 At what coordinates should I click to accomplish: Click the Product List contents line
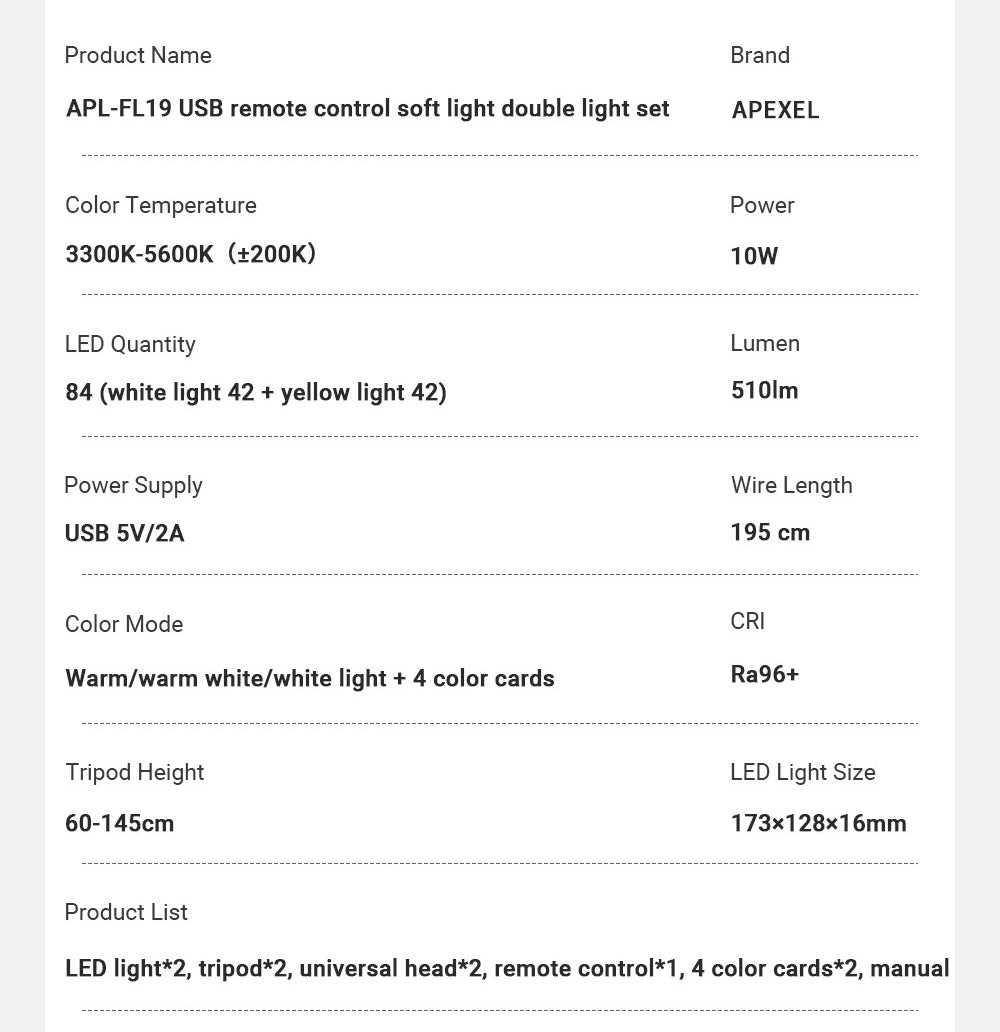click(506, 968)
